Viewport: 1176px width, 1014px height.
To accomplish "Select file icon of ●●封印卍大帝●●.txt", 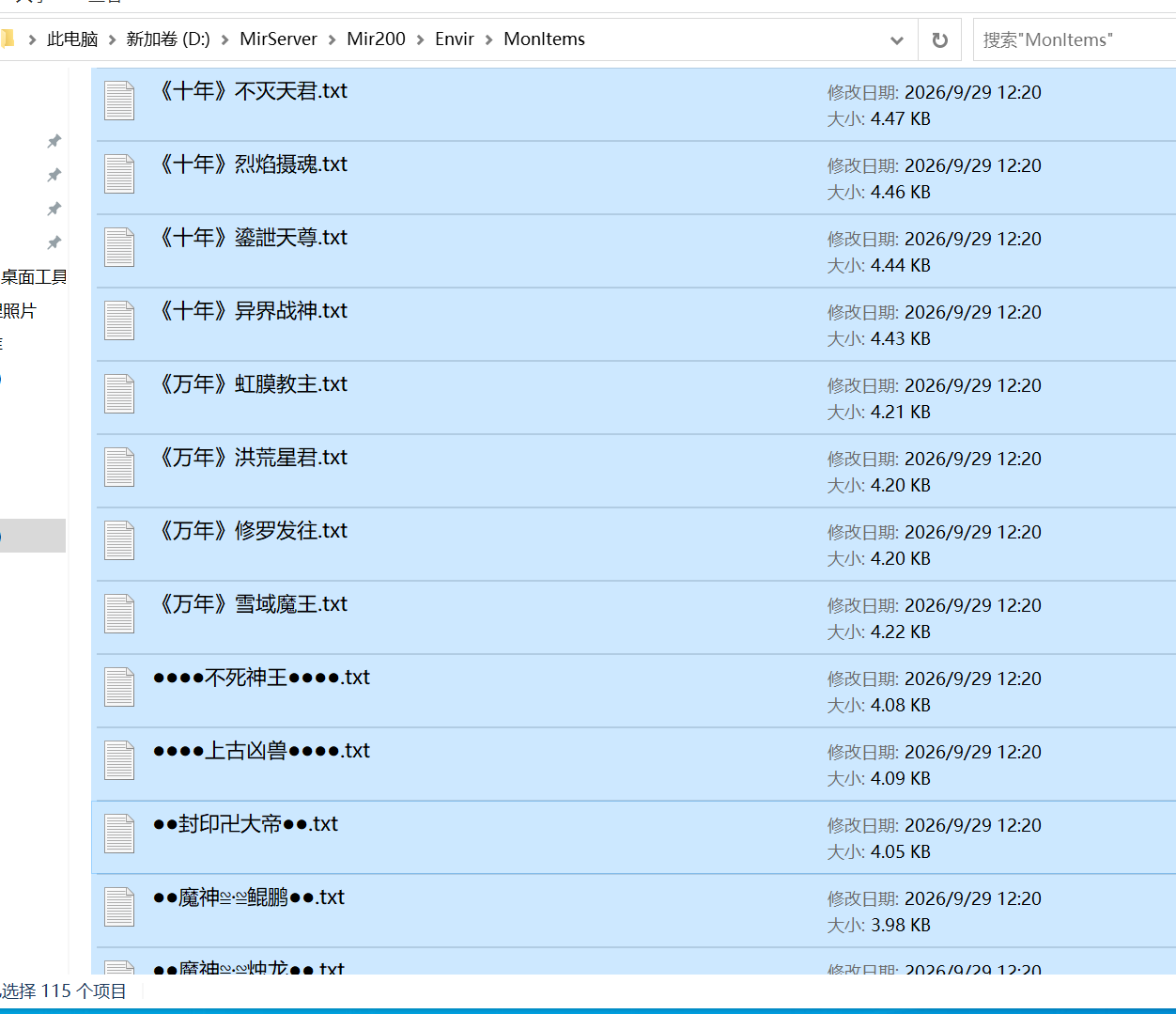I will click(x=119, y=834).
